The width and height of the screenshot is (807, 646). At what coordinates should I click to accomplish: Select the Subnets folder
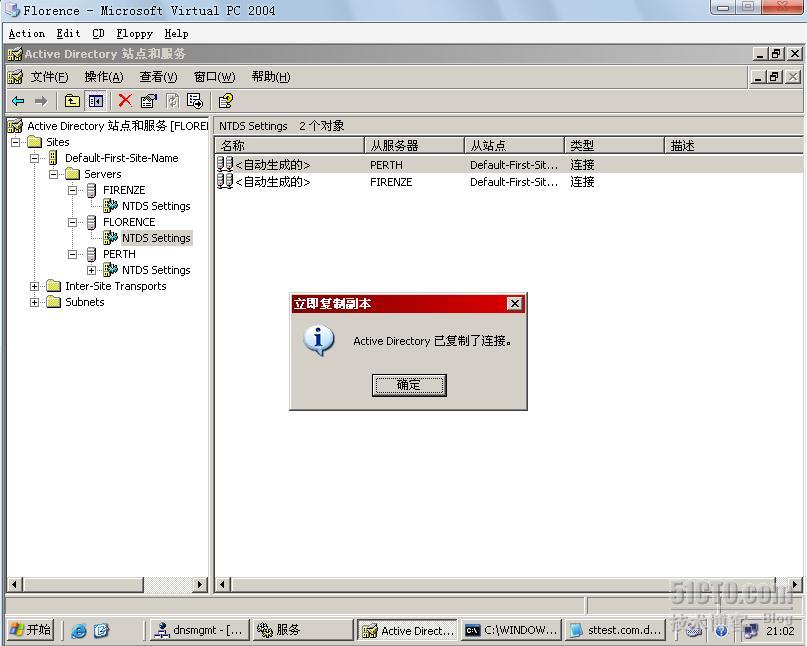[x=84, y=302]
